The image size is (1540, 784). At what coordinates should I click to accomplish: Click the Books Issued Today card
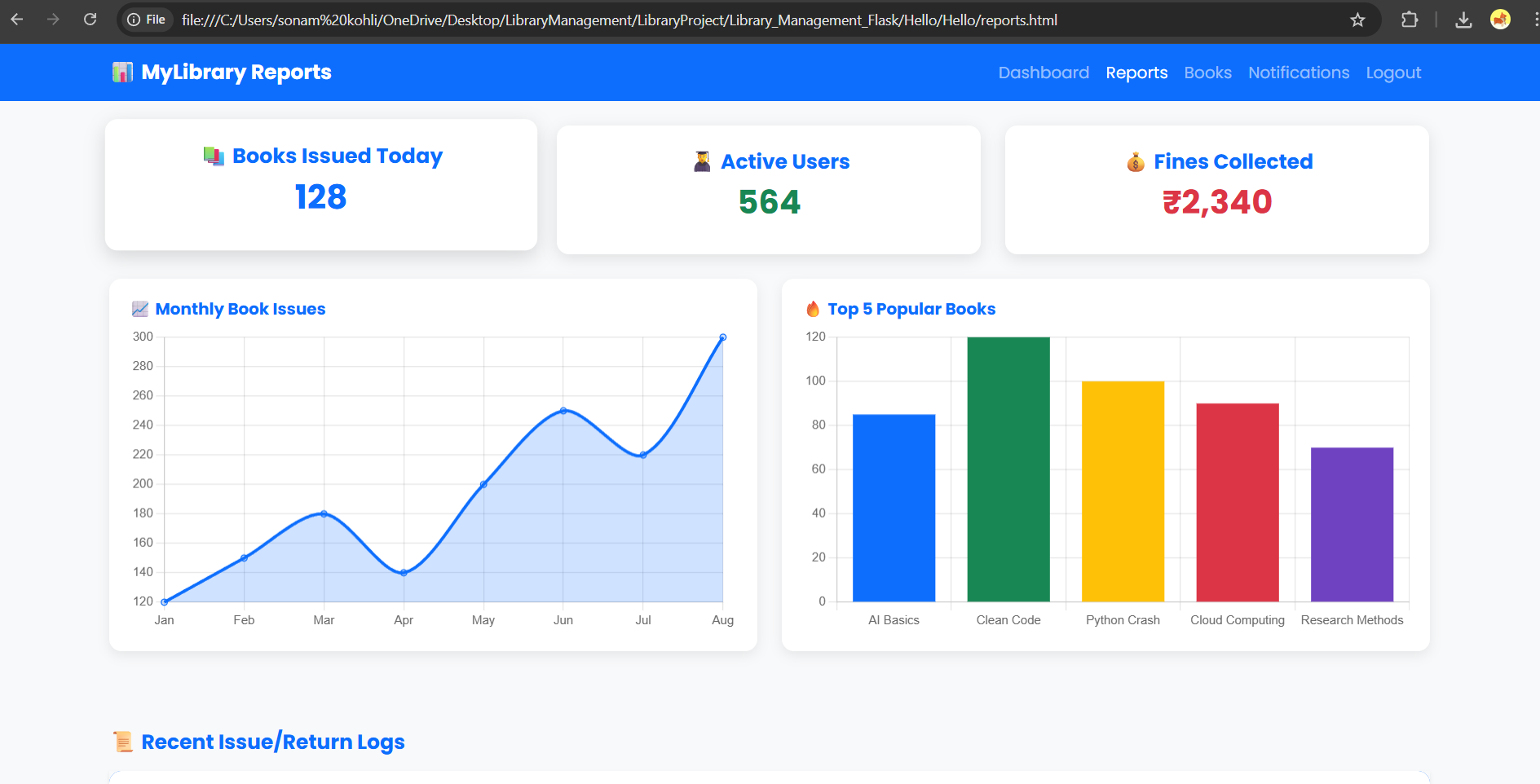point(321,185)
